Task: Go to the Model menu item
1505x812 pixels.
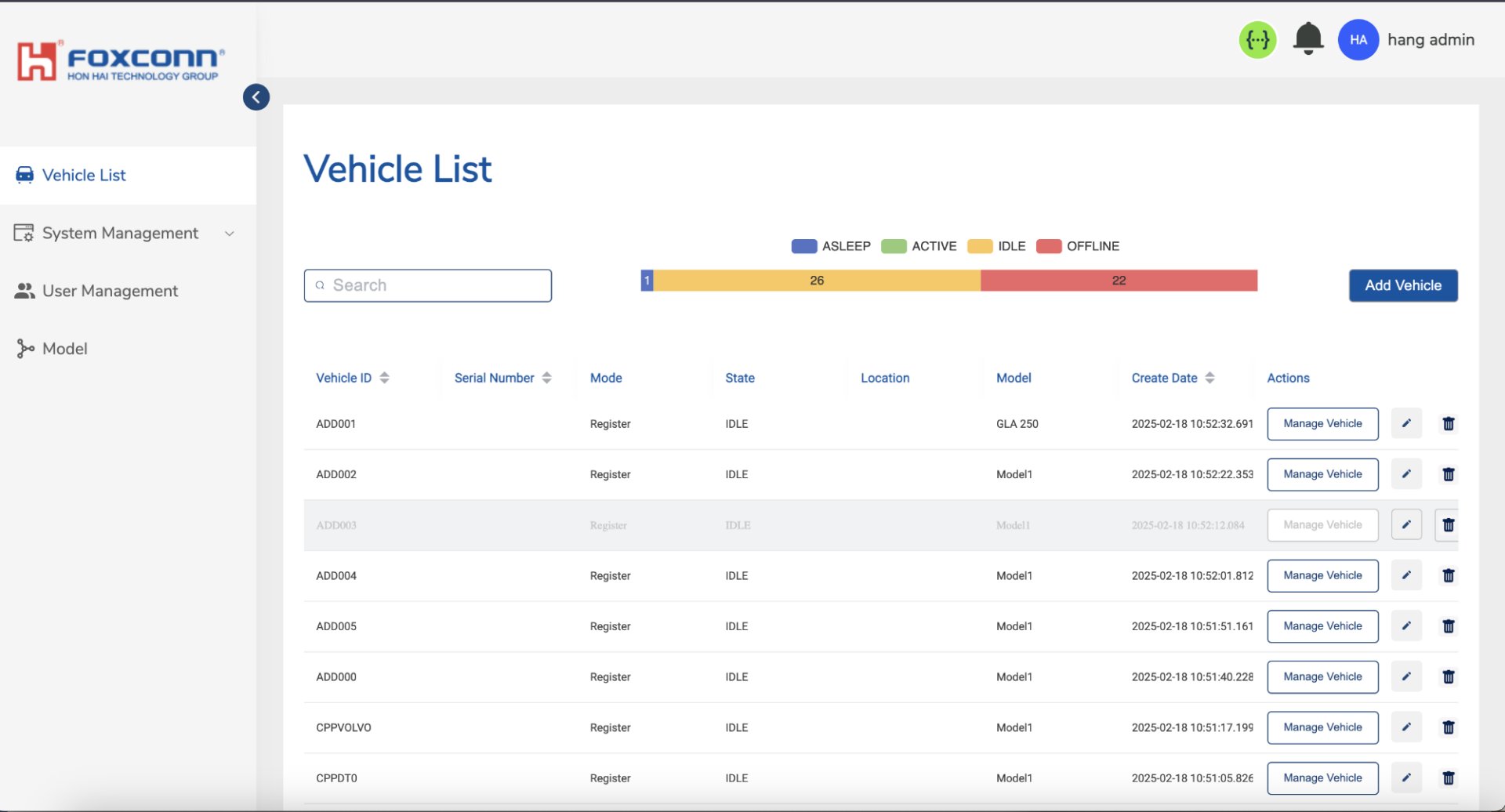Action: (64, 349)
